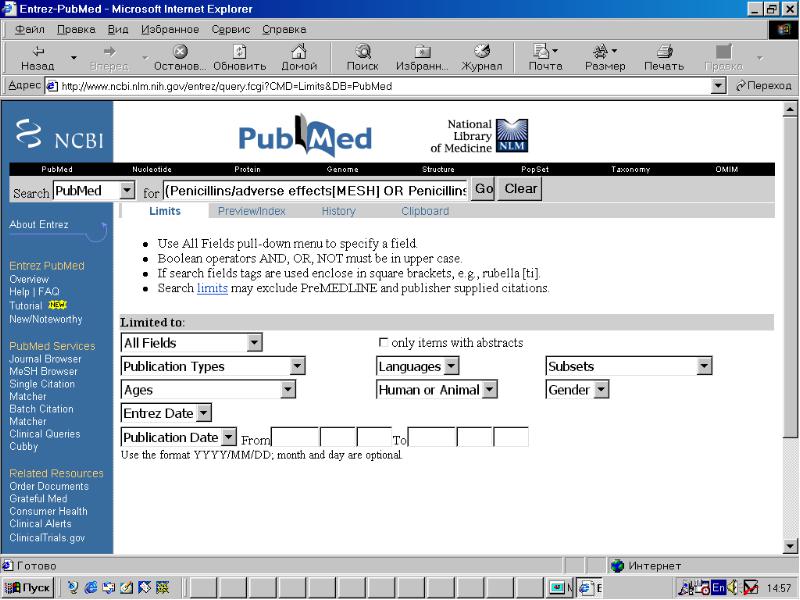Image resolution: width=800 pixels, height=600 pixels.
Task: Open the All Fields dropdown
Action: [192, 342]
